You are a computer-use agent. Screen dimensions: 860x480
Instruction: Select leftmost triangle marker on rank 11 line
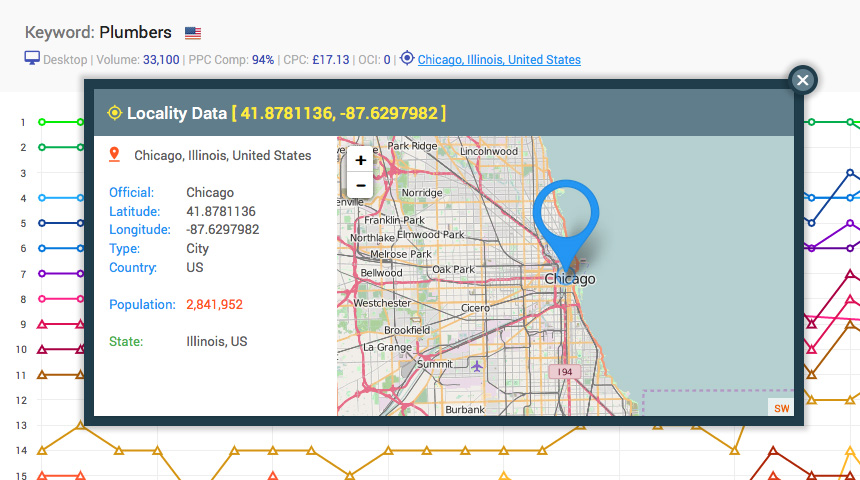[x=42, y=375]
